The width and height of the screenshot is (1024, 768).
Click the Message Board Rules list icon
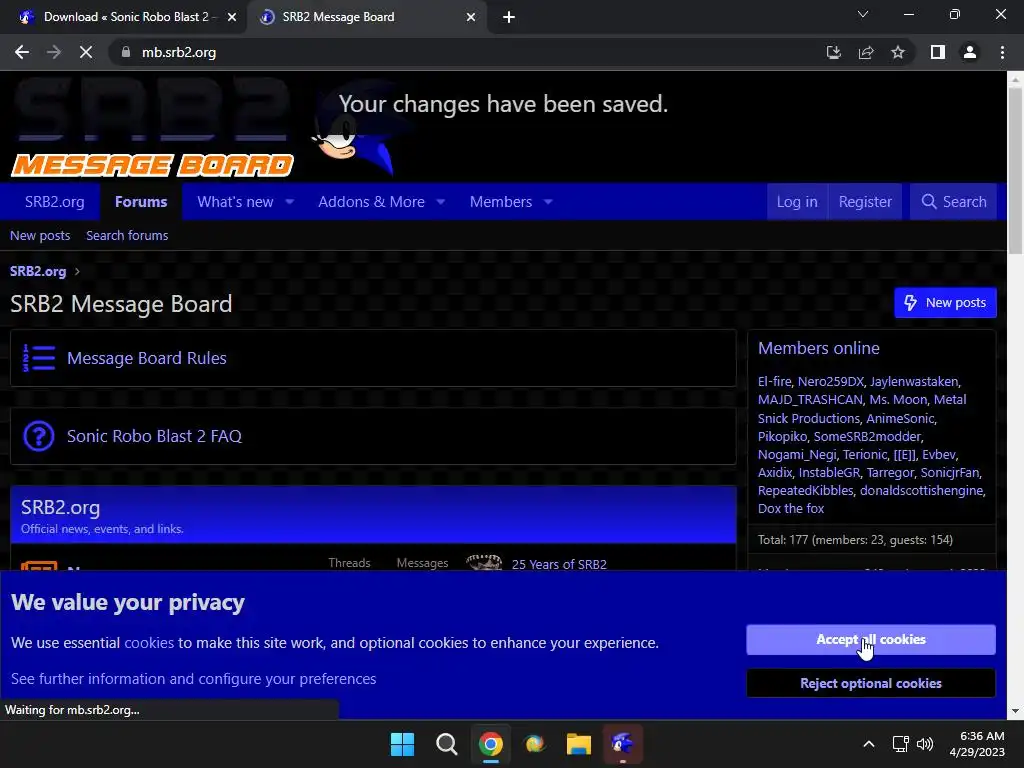click(39, 359)
